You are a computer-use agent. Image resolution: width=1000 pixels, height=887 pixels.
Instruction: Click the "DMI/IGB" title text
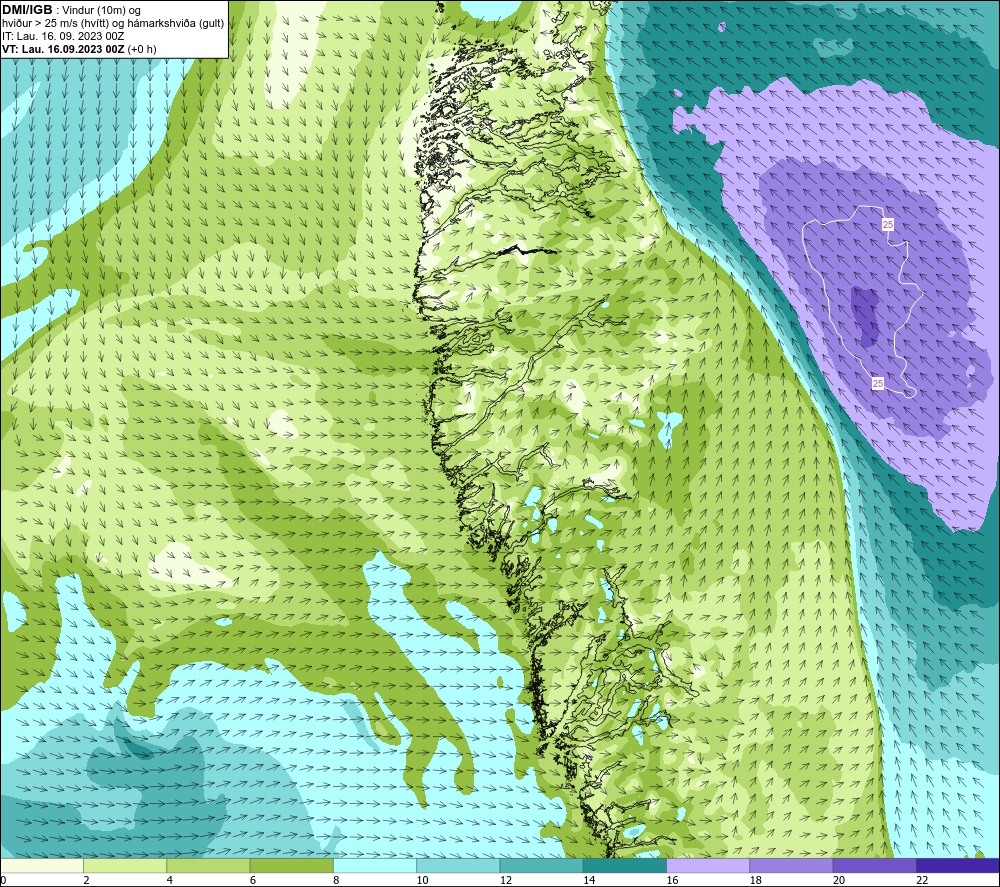pyautogui.click(x=27, y=10)
